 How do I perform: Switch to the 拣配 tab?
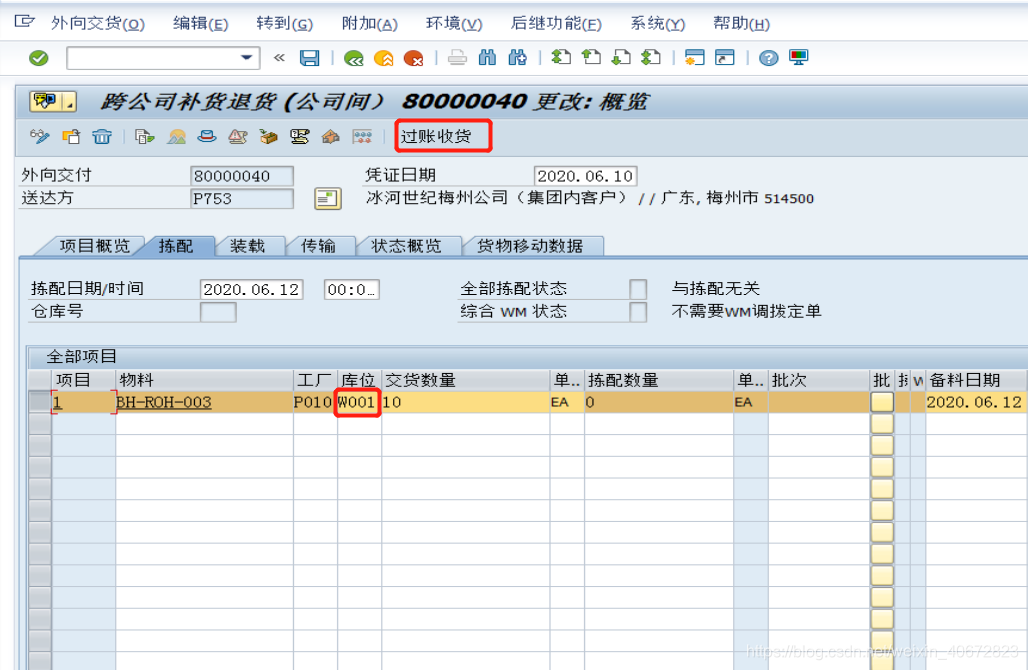tap(176, 246)
